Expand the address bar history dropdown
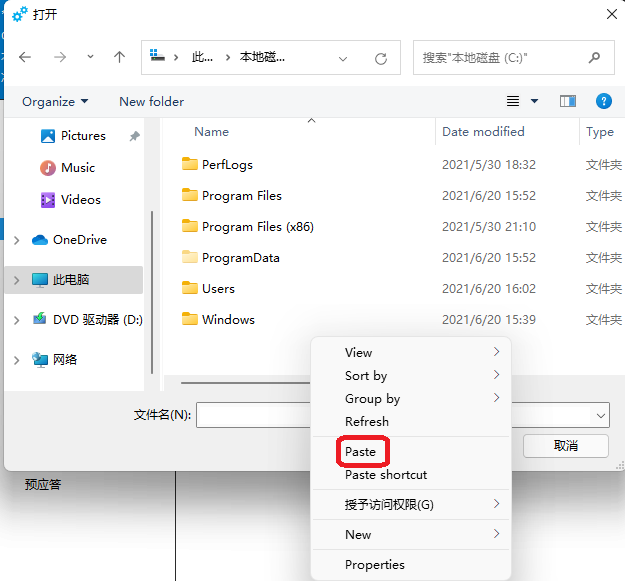 tap(343, 59)
